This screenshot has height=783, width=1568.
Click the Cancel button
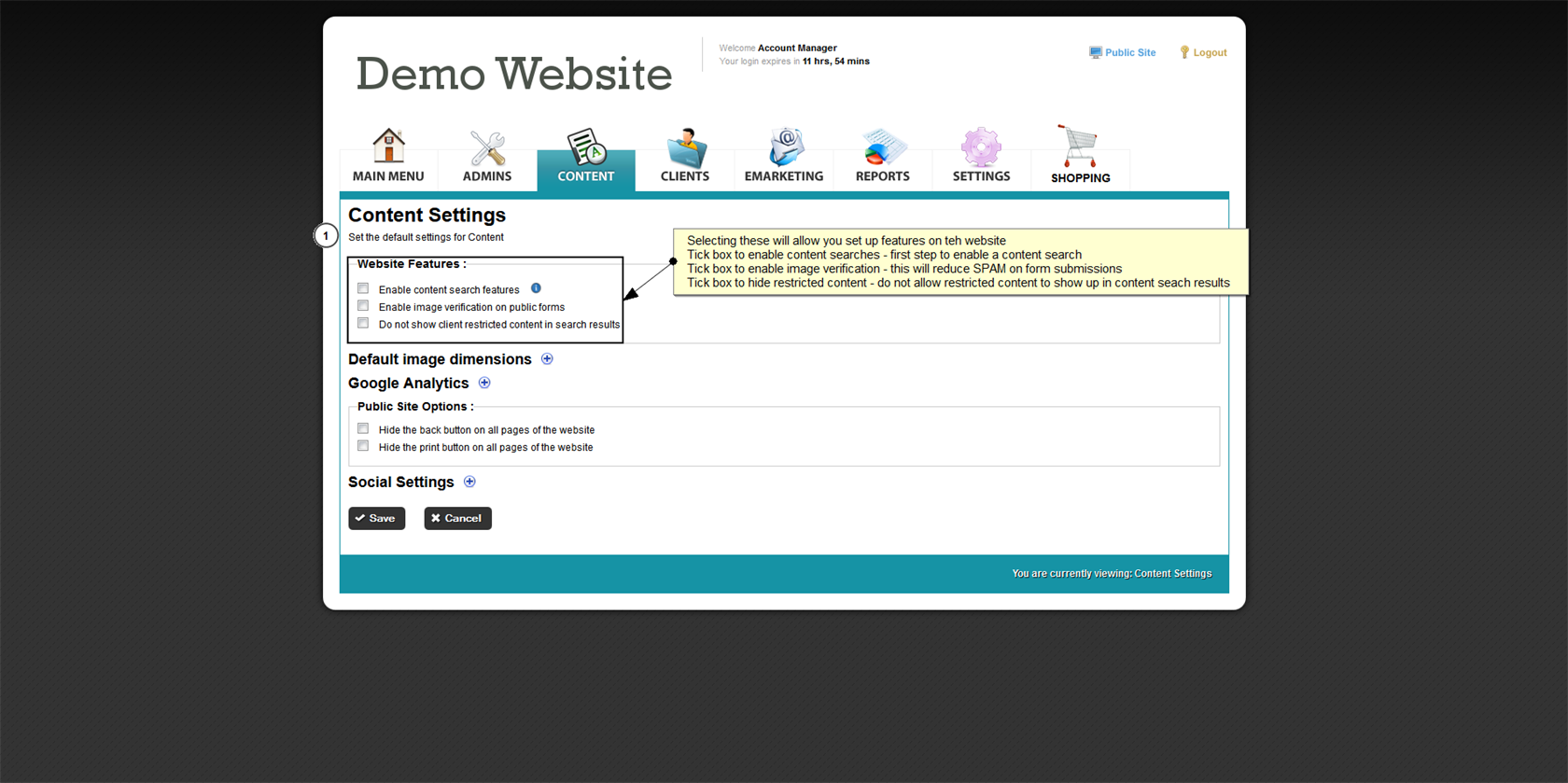pos(457,518)
